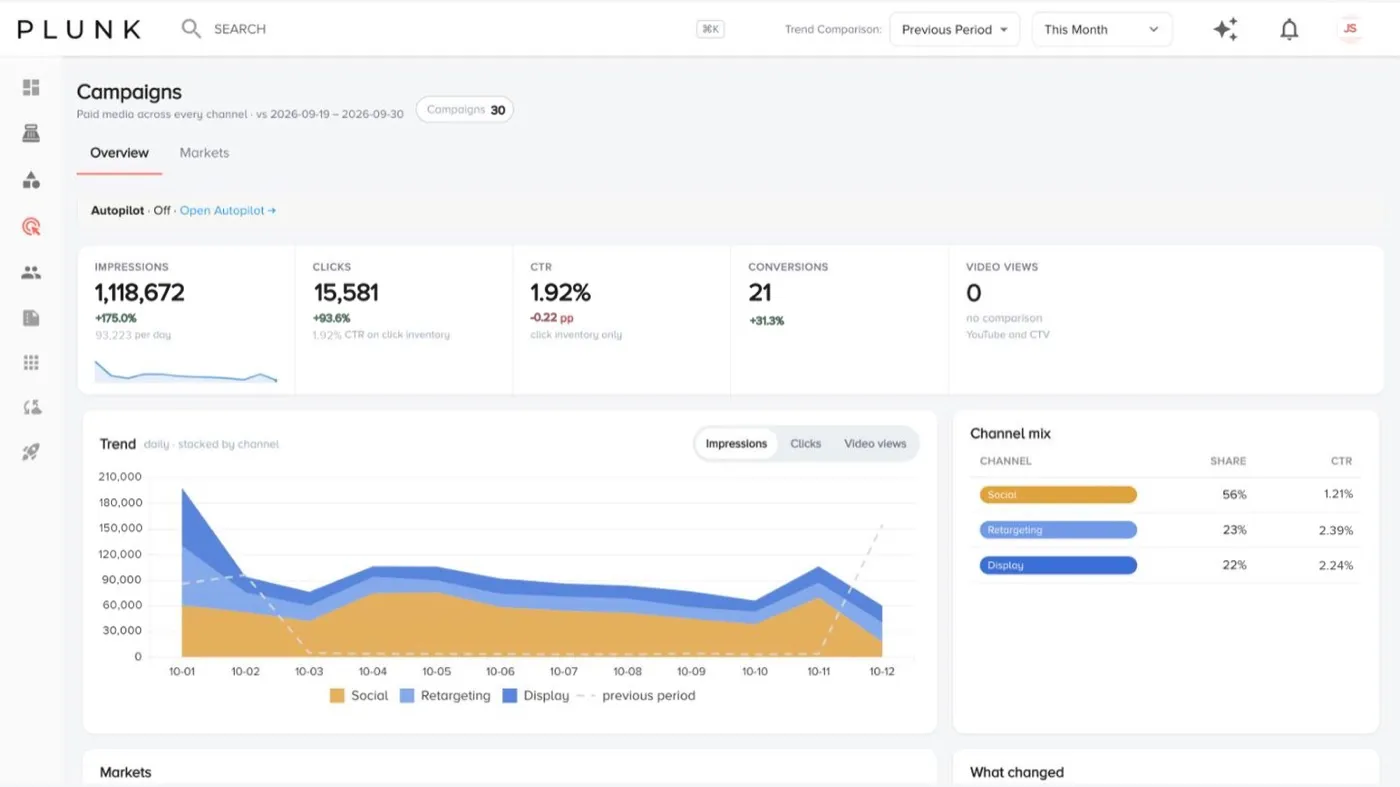Image resolution: width=1400 pixels, height=787 pixels.
Task: Open the Impressions metric card
Action: 186,320
